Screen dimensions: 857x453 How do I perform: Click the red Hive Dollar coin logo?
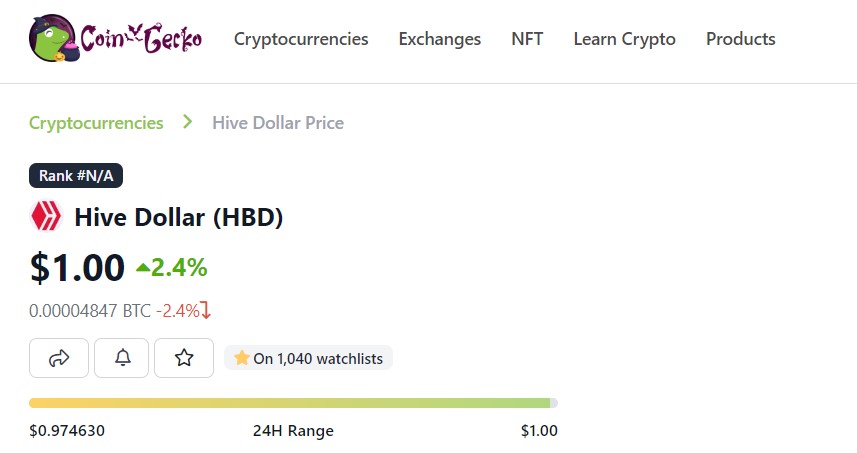click(x=46, y=216)
